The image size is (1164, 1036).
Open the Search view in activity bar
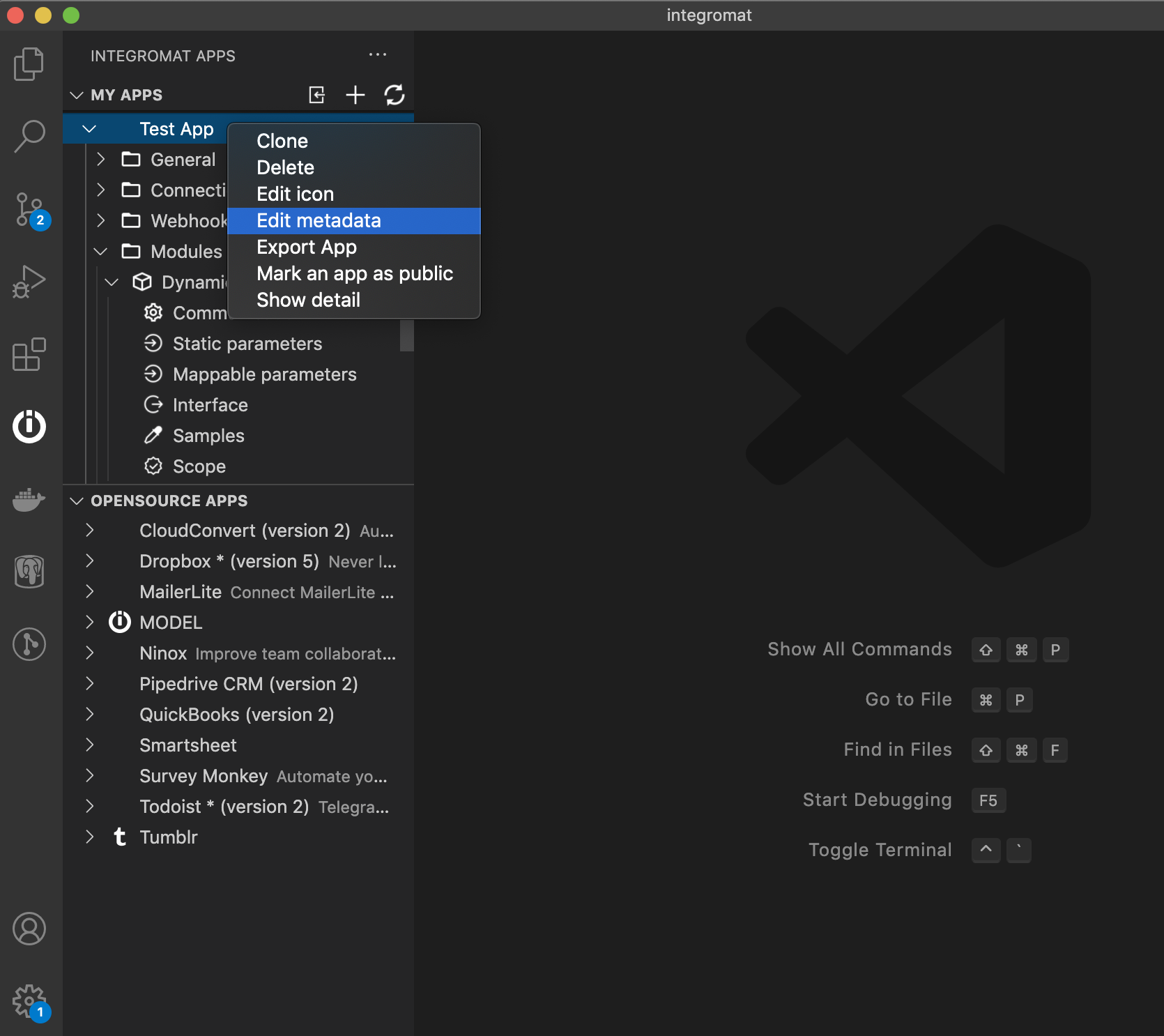click(x=29, y=137)
